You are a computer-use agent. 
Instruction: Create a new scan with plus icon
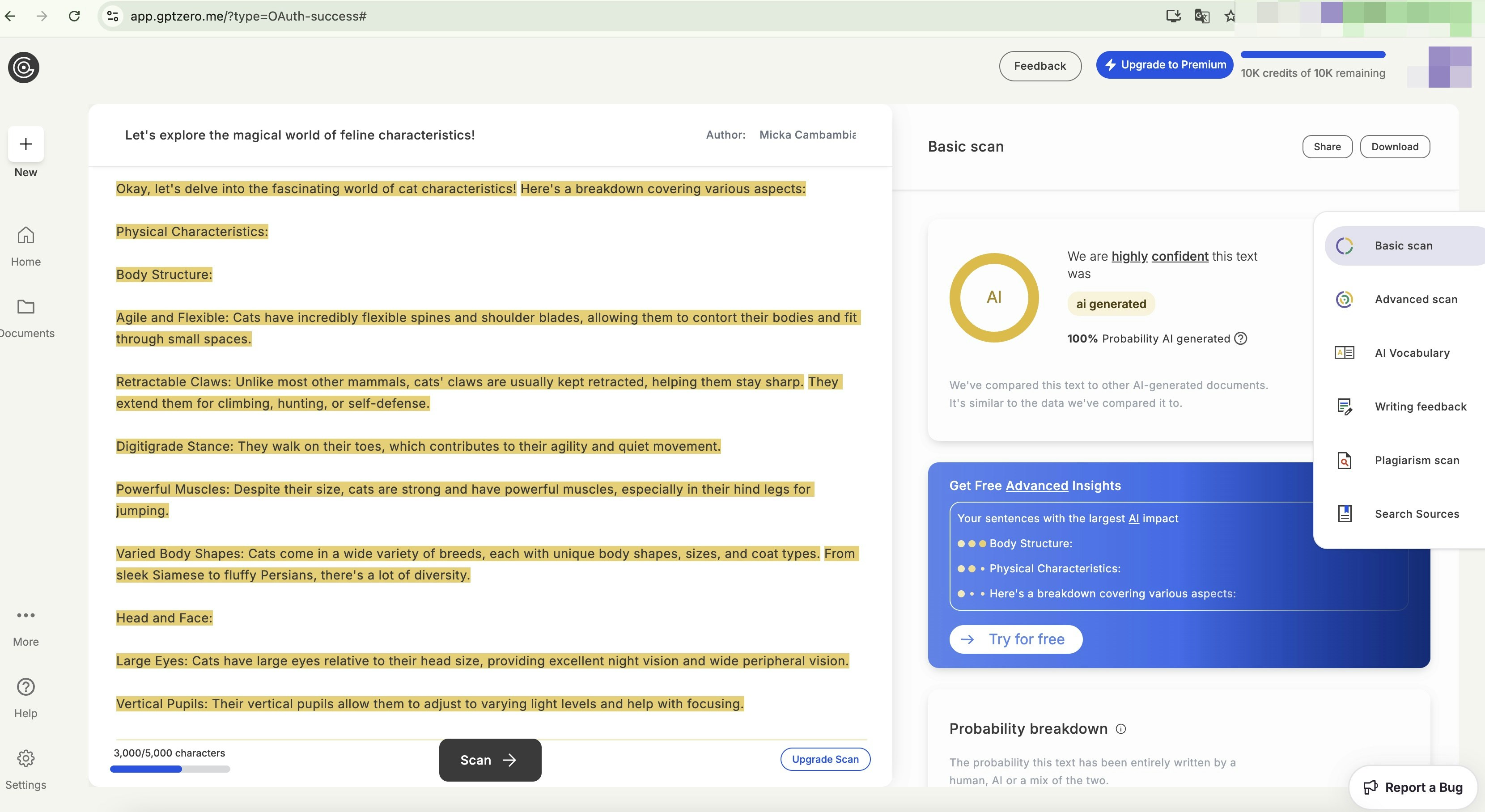pos(26,144)
